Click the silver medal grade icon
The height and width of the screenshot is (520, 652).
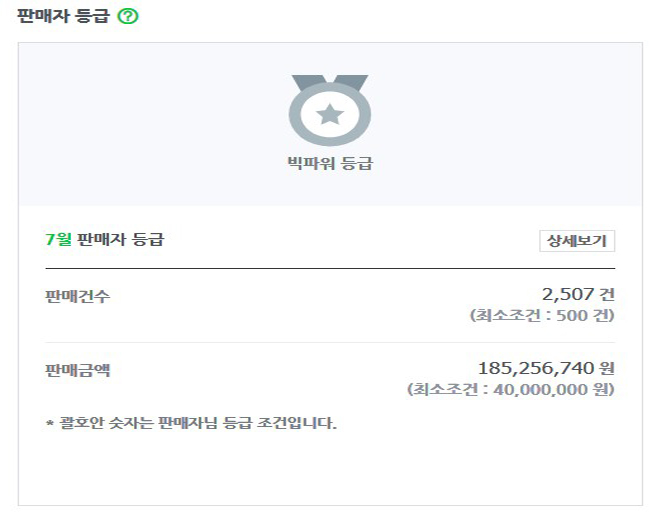point(330,110)
